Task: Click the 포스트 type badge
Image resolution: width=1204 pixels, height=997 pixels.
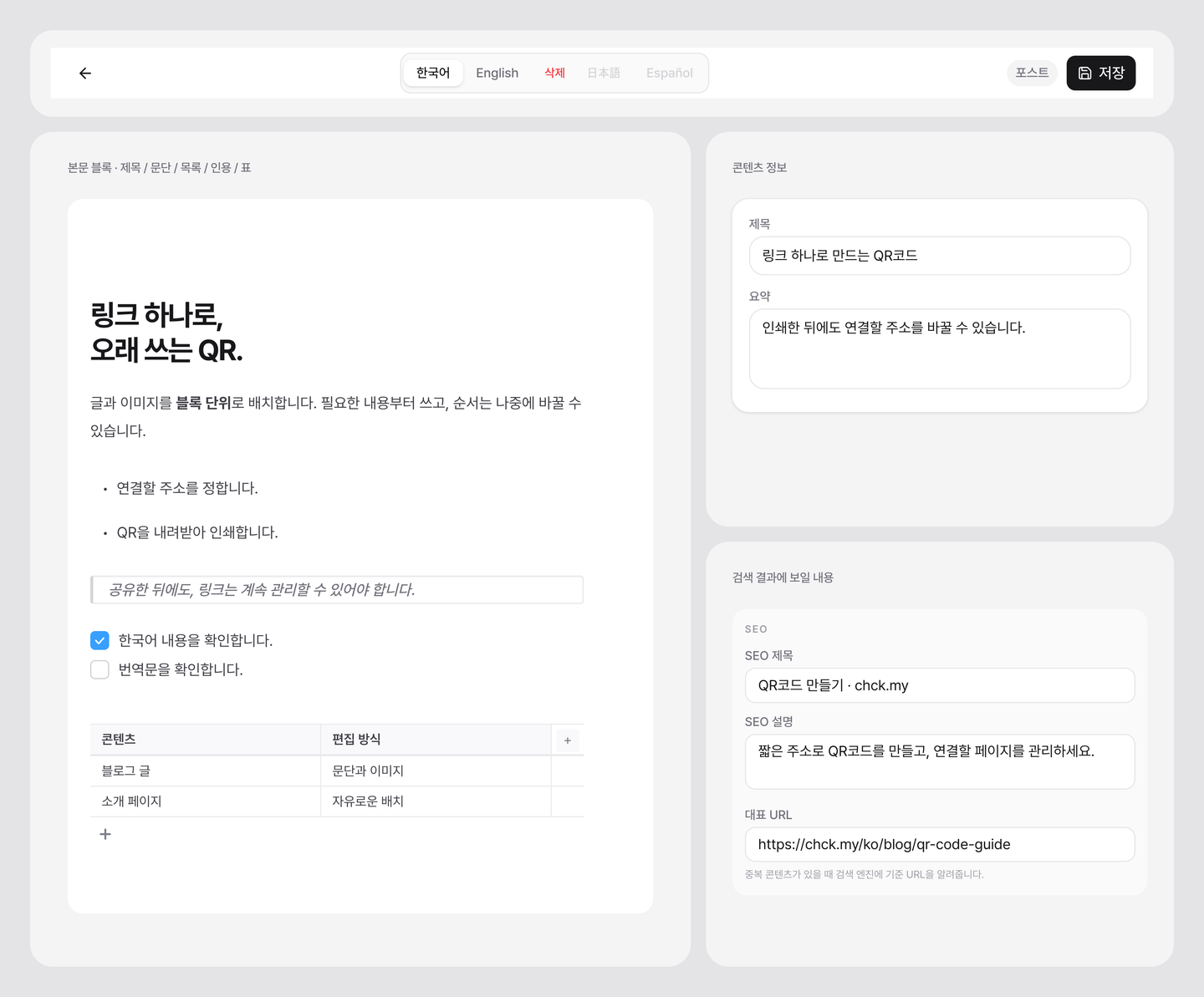Action: (1032, 73)
